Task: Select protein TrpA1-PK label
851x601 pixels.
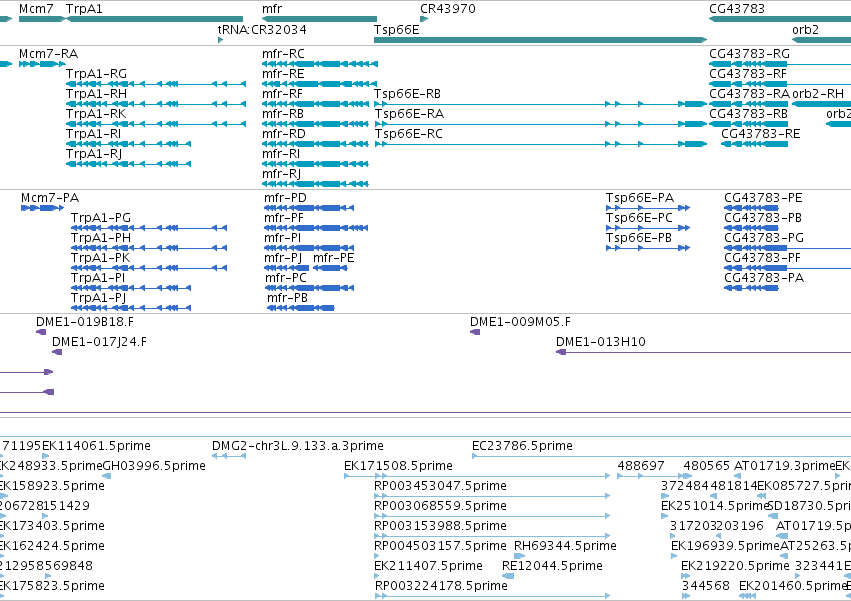Action: pyautogui.click(x=100, y=258)
